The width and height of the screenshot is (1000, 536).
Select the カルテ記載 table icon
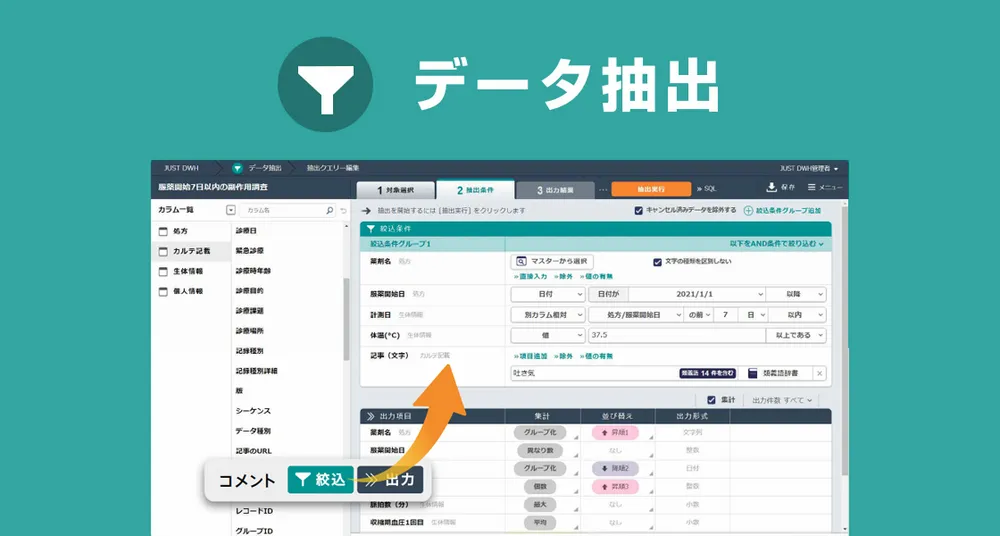(163, 251)
